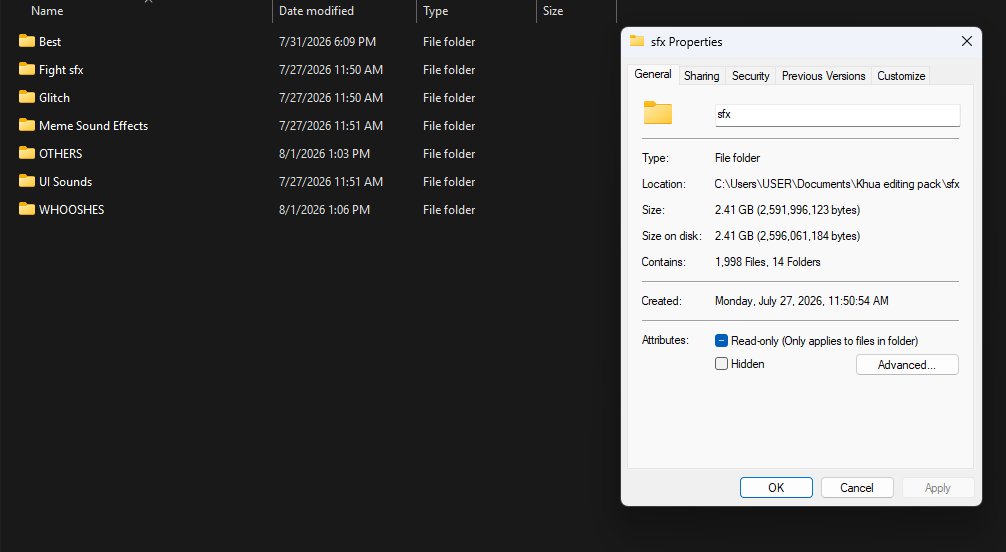The height and width of the screenshot is (552, 1006).
Task: Click the Created date value
Action: tap(801, 300)
